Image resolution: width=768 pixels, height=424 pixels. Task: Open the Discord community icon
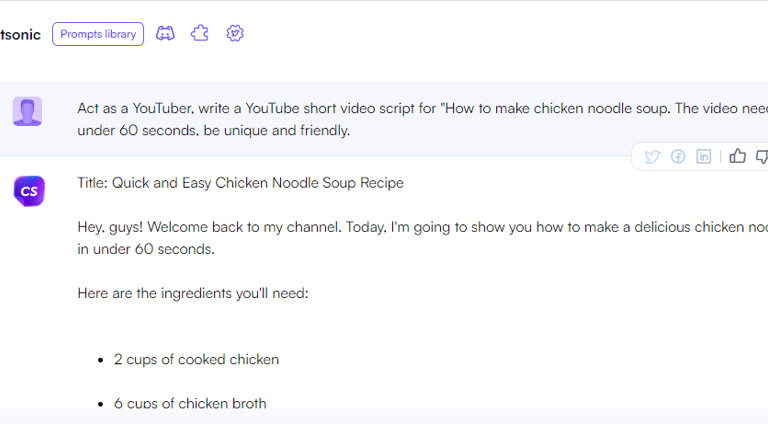[166, 34]
